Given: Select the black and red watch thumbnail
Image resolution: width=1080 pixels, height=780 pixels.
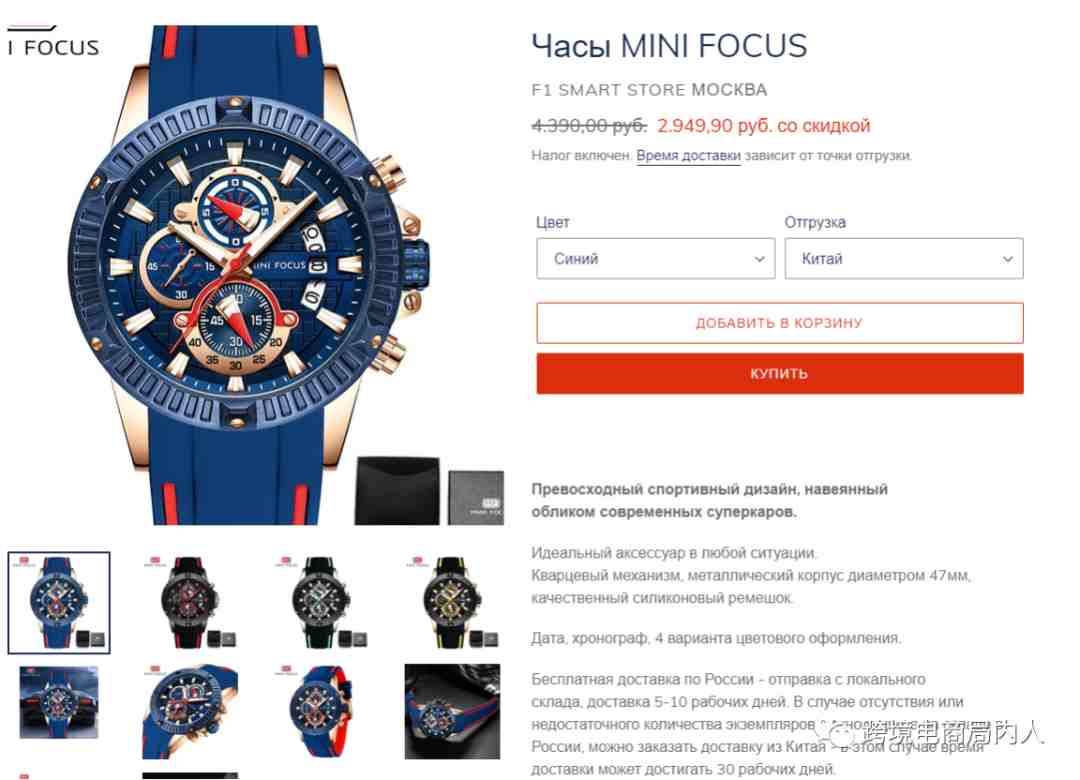Looking at the screenshot, I should coord(189,602).
